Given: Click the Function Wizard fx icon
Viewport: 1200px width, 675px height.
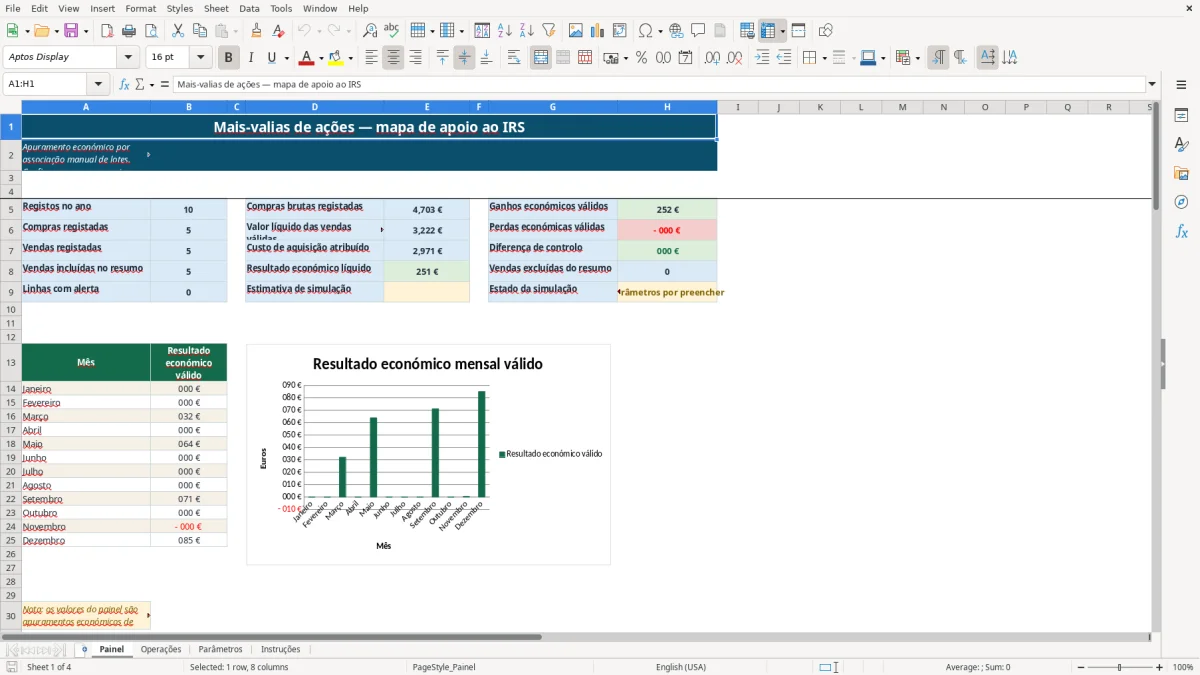Looking at the screenshot, I should tap(125, 84).
